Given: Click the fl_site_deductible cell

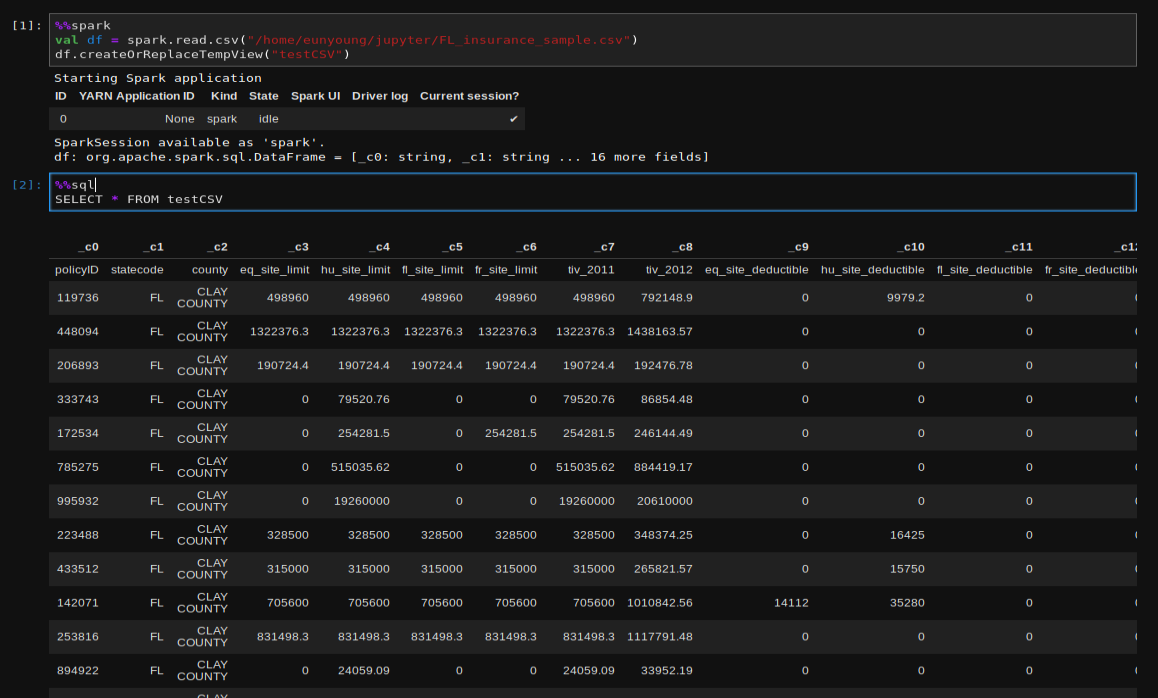Looking at the screenshot, I should click(984, 270).
